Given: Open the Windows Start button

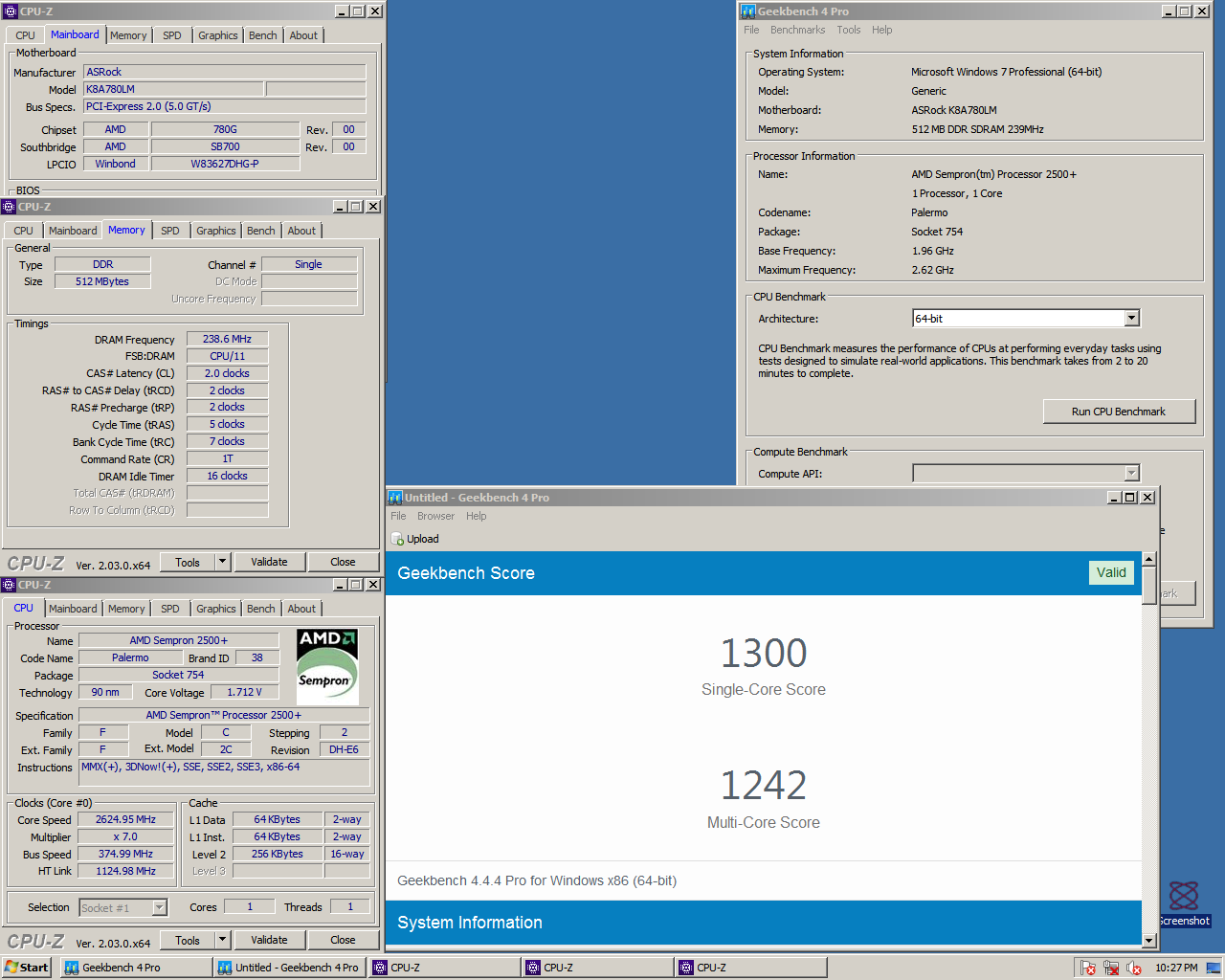Looking at the screenshot, I should (27, 968).
